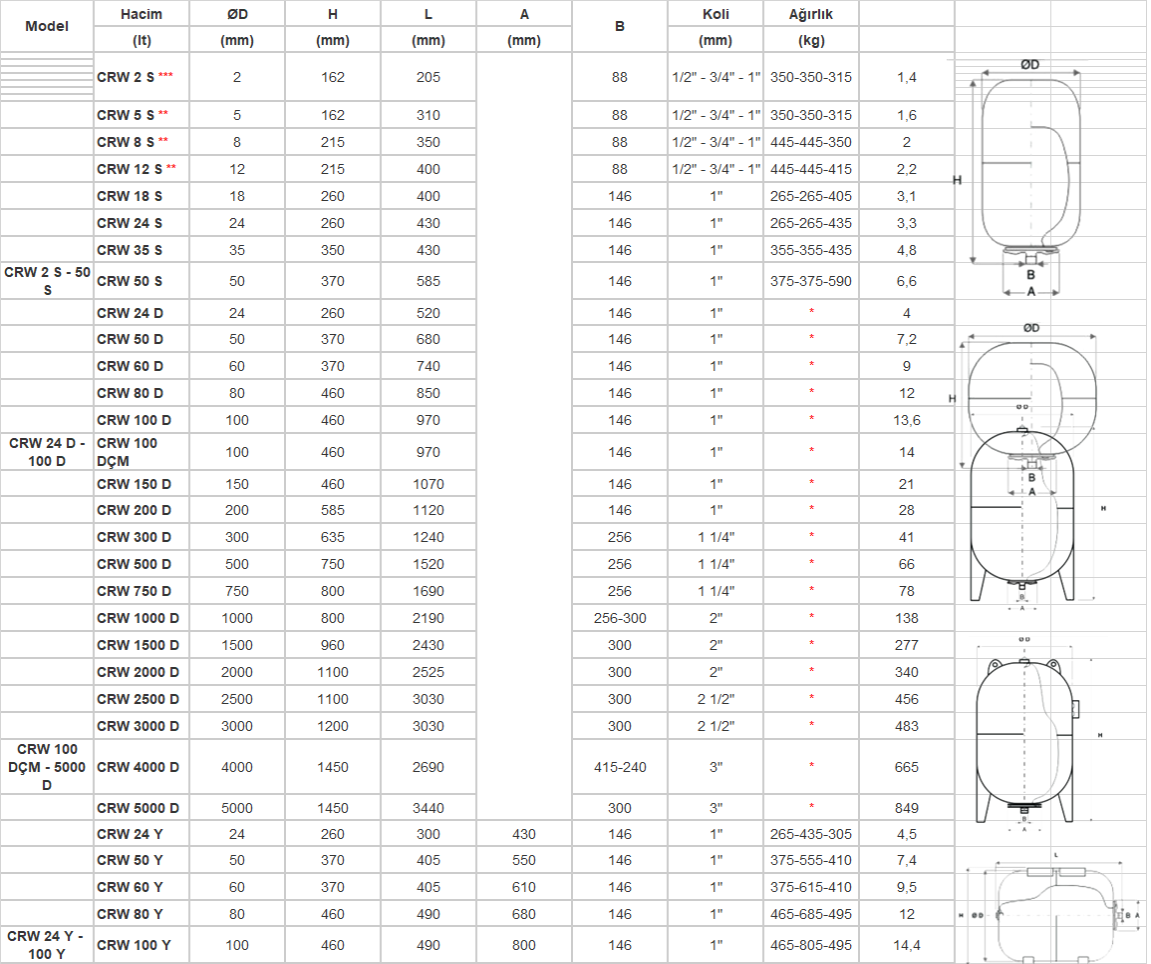This screenshot has height=964, width=1151.
Task: Select model name "CRW 24 Y"
Action: click(x=130, y=835)
